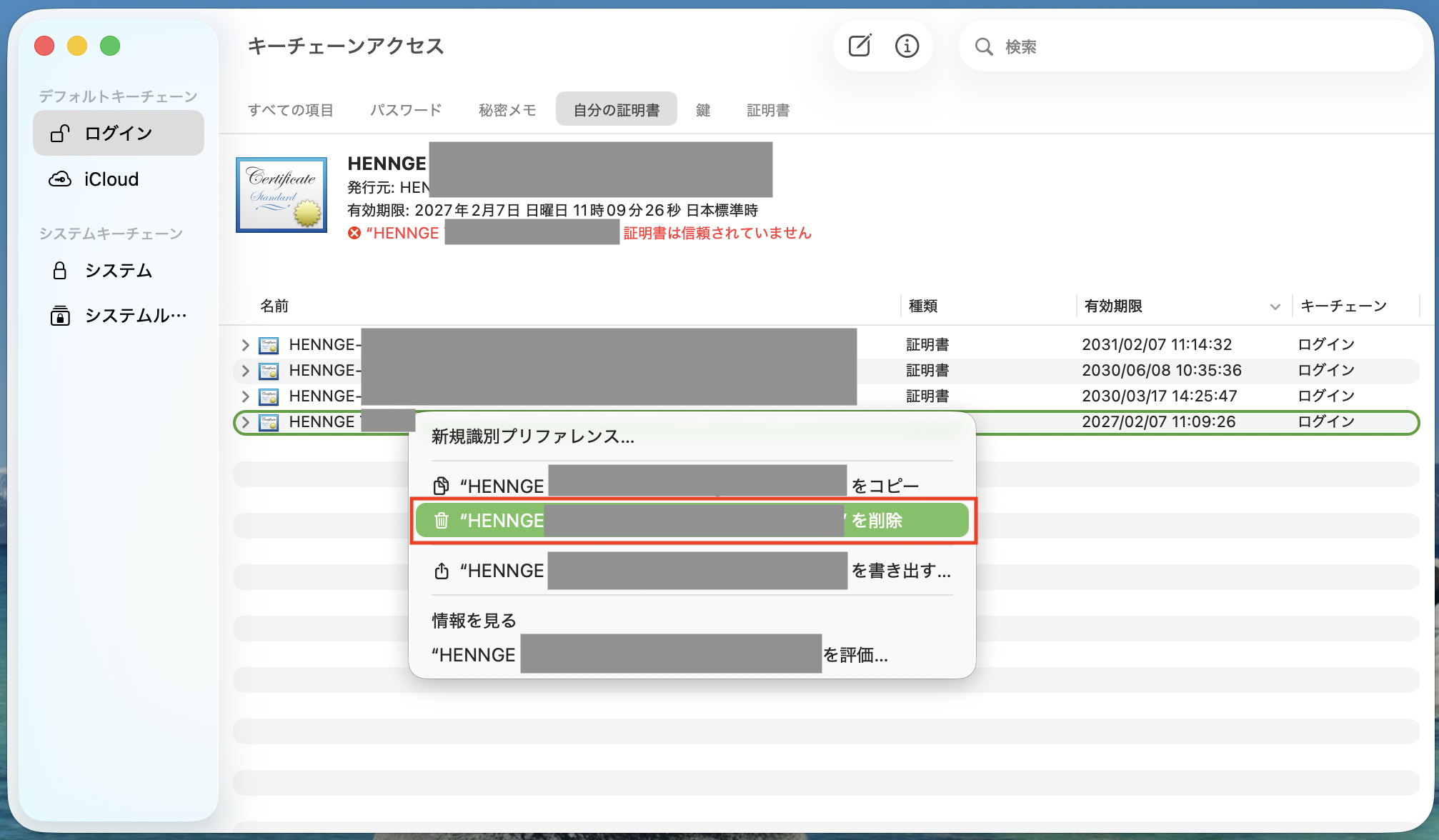Select expiry cell 2030/03/17 14:25:47

point(1160,396)
